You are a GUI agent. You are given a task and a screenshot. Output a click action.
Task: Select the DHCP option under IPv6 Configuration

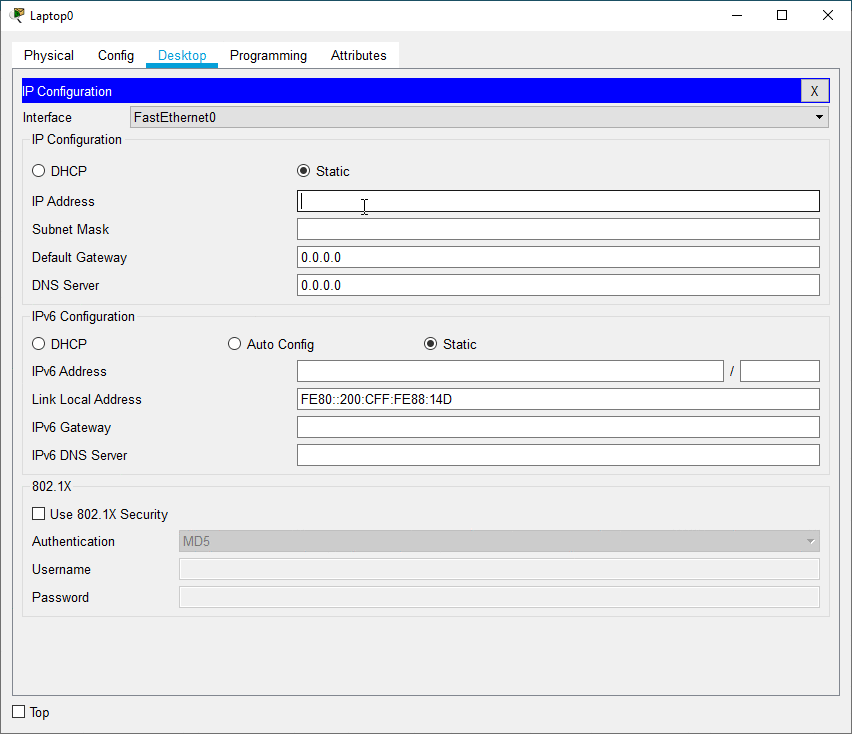39,344
